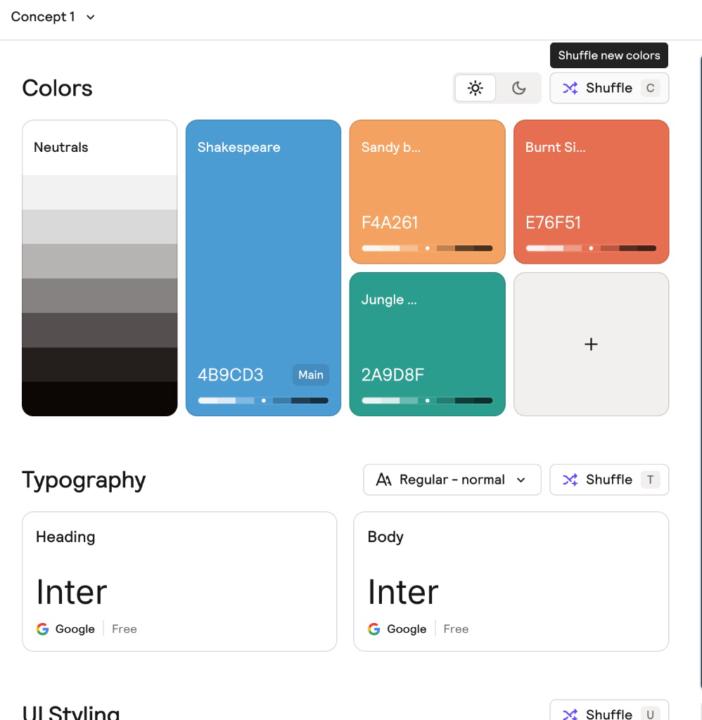The image size is (702, 720).
Task: Adjust the Burnt Sienna shade slider
Action: 591,248
